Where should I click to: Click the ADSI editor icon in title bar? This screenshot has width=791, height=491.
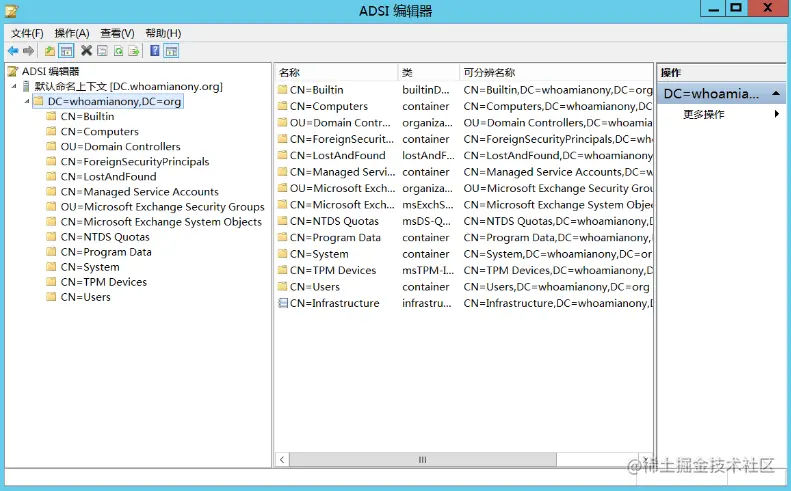(x=12, y=10)
